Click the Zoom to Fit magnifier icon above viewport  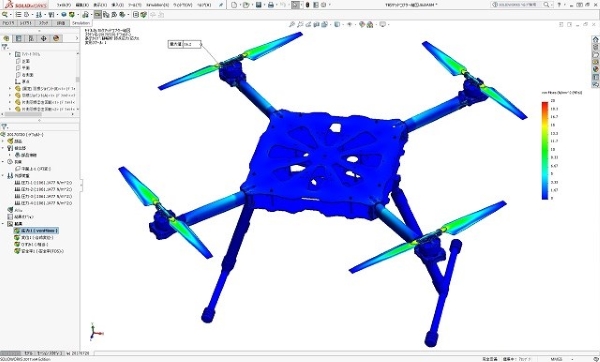click(x=292, y=24)
